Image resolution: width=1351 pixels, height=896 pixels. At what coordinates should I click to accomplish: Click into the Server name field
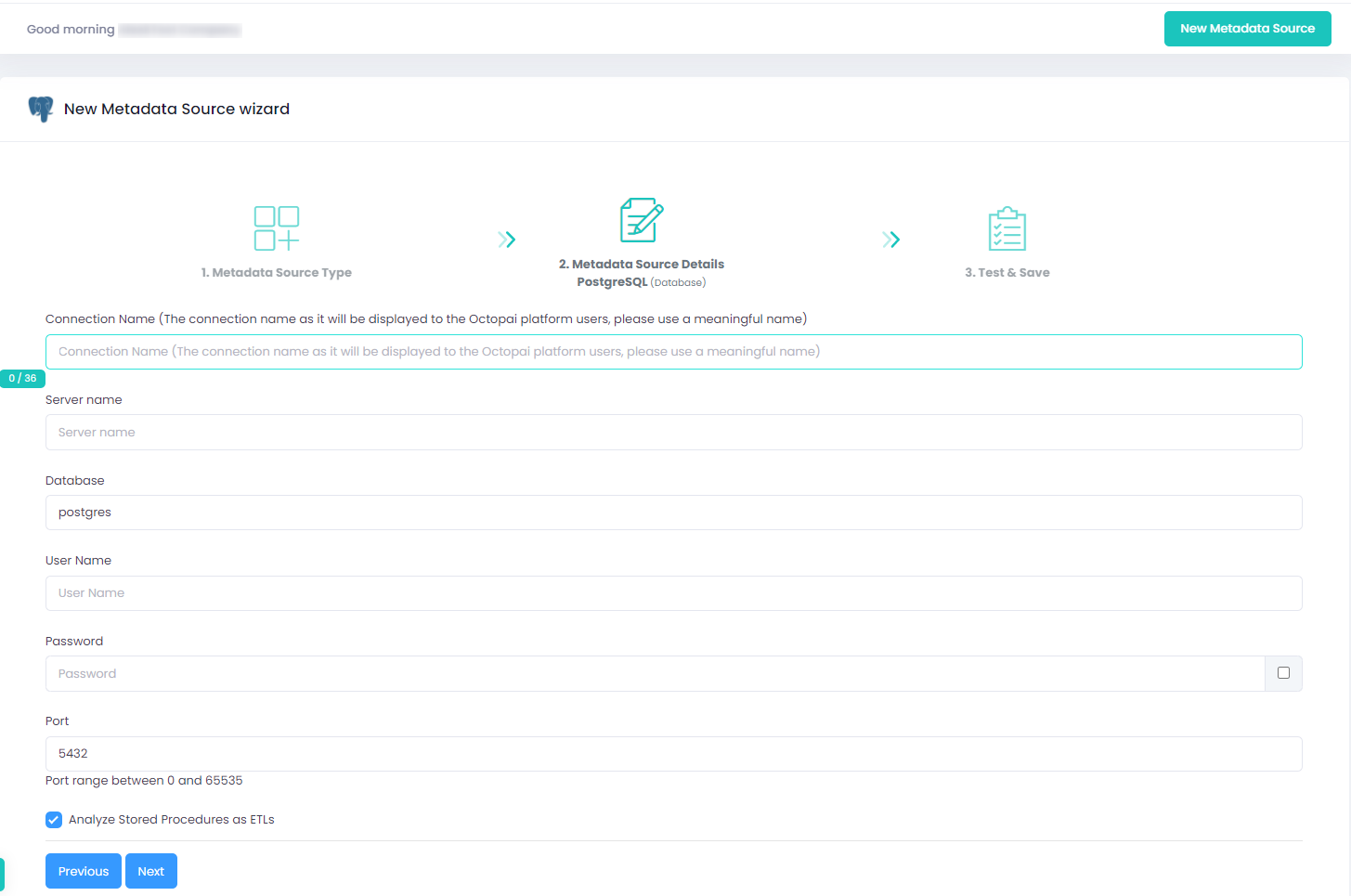pyautogui.click(x=673, y=433)
